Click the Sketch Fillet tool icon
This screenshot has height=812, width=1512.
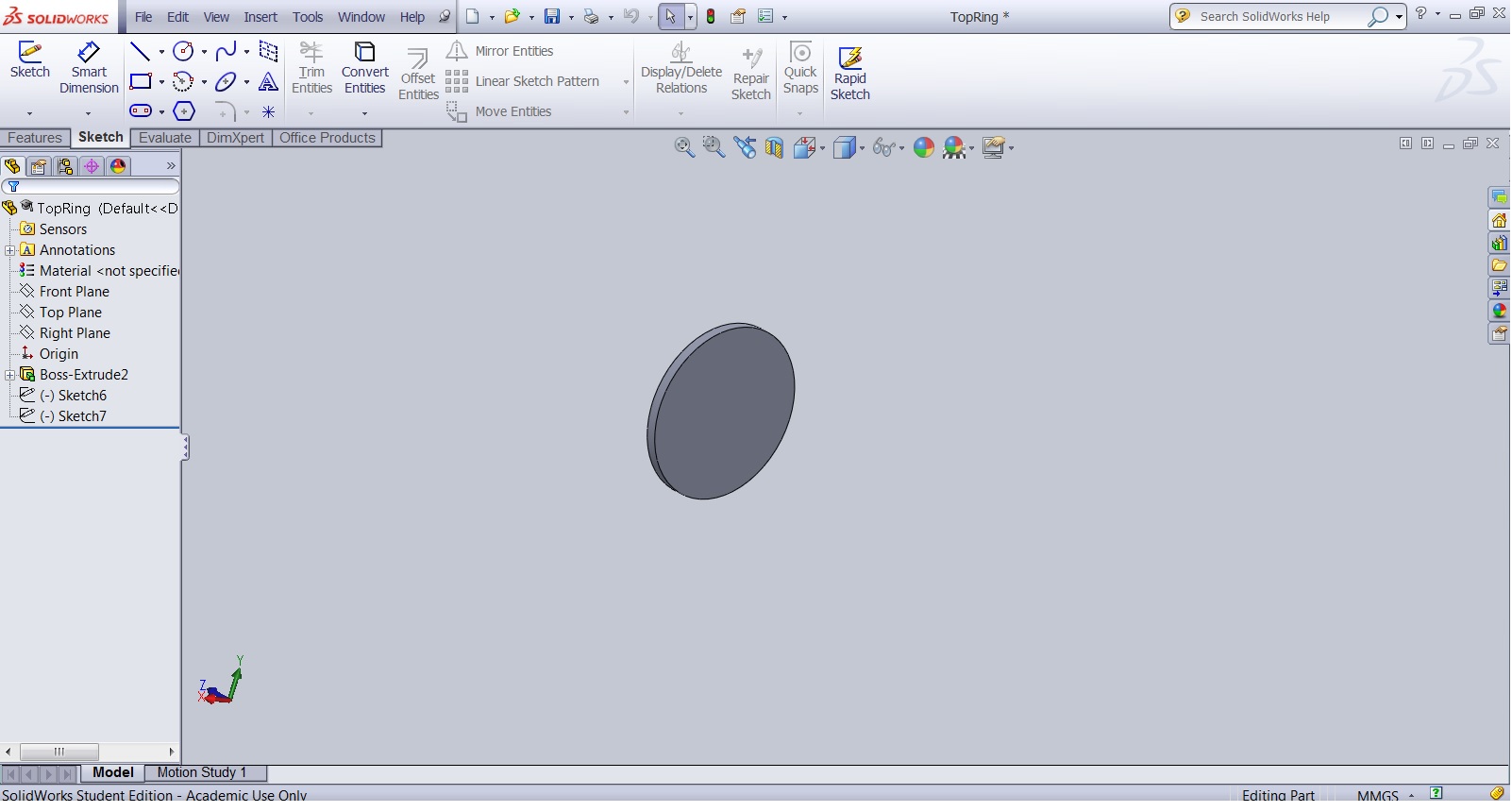pyautogui.click(x=227, y=111)
